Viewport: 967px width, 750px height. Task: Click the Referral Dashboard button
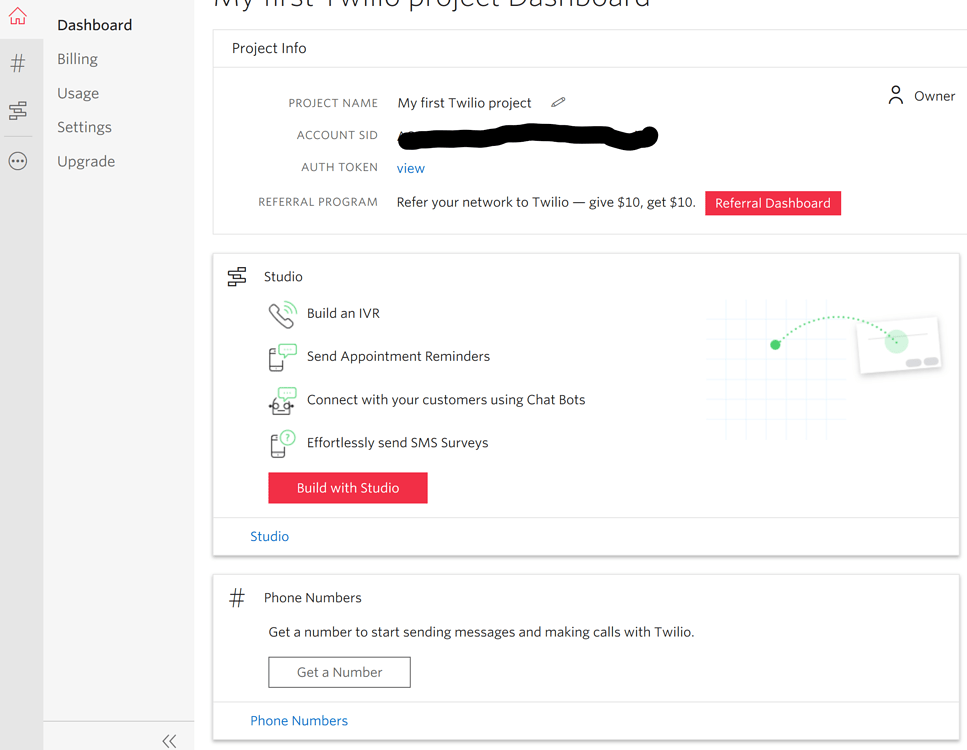pos(772,202)
